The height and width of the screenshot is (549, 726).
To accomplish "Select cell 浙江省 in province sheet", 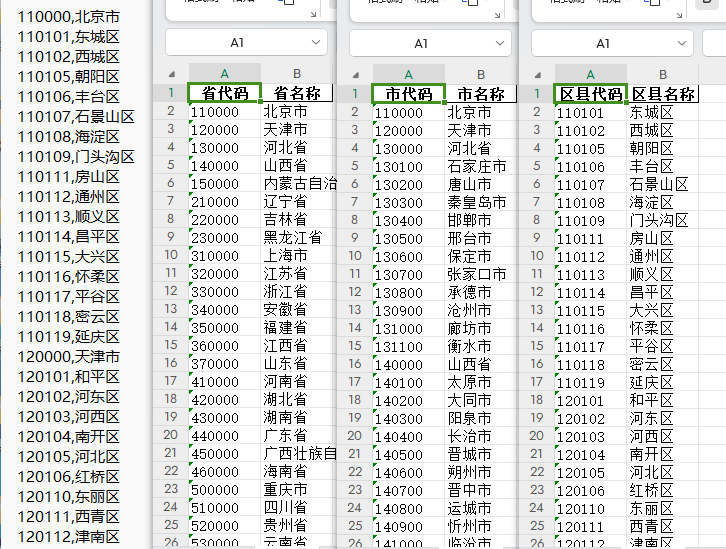I will coord(297,292).
